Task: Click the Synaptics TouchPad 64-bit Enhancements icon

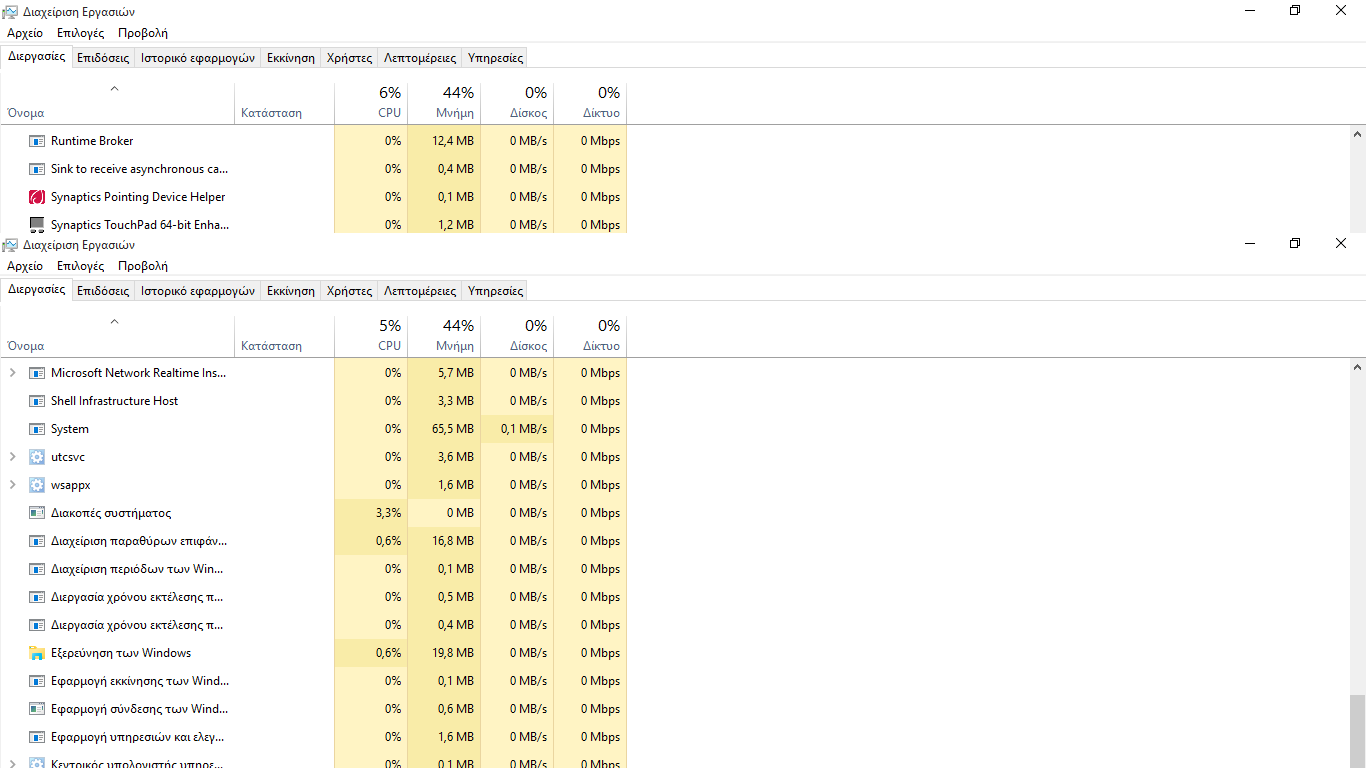Action: [x=37, y=225]
